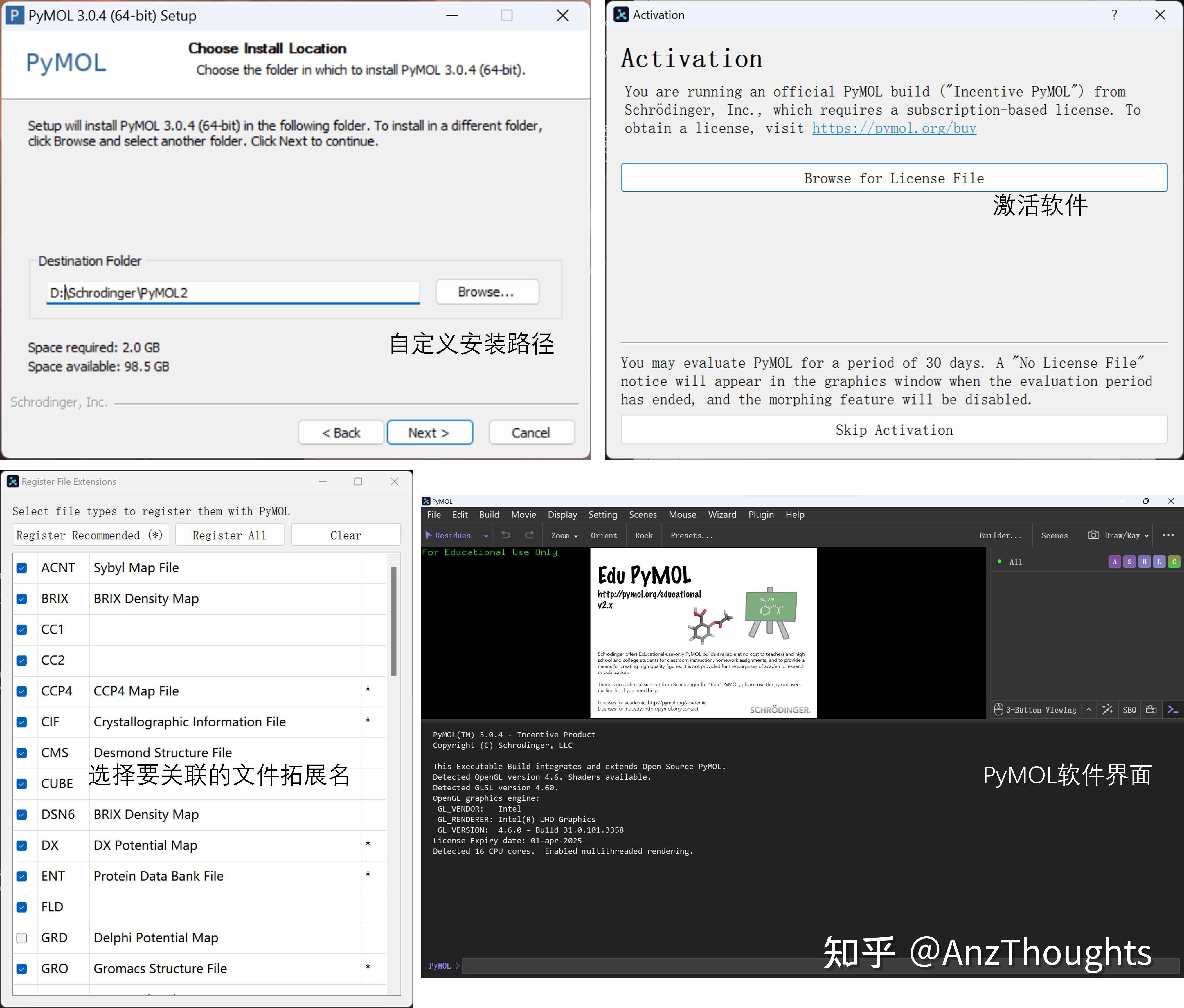Toggle the SEQ sequence viewer button
Viewport: 1184px width, 1008px height.
[1129, 709]
